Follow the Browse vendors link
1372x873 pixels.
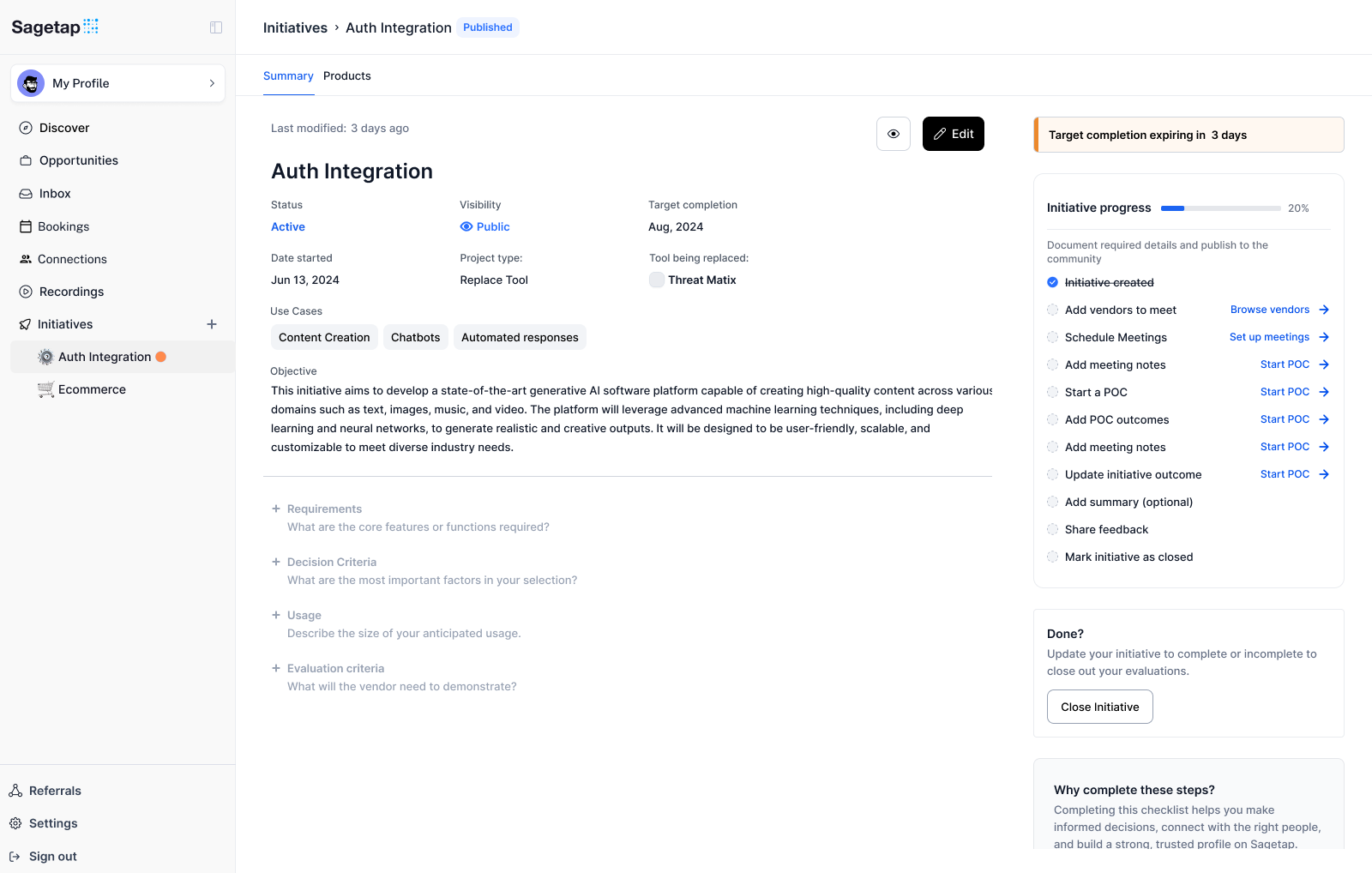1269,310
